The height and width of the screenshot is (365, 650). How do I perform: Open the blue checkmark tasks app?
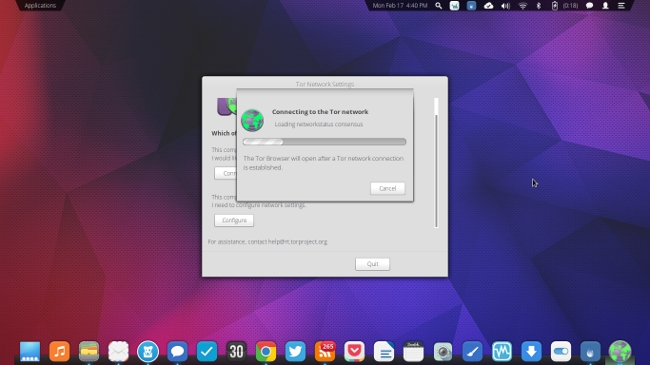click(206, 351)
